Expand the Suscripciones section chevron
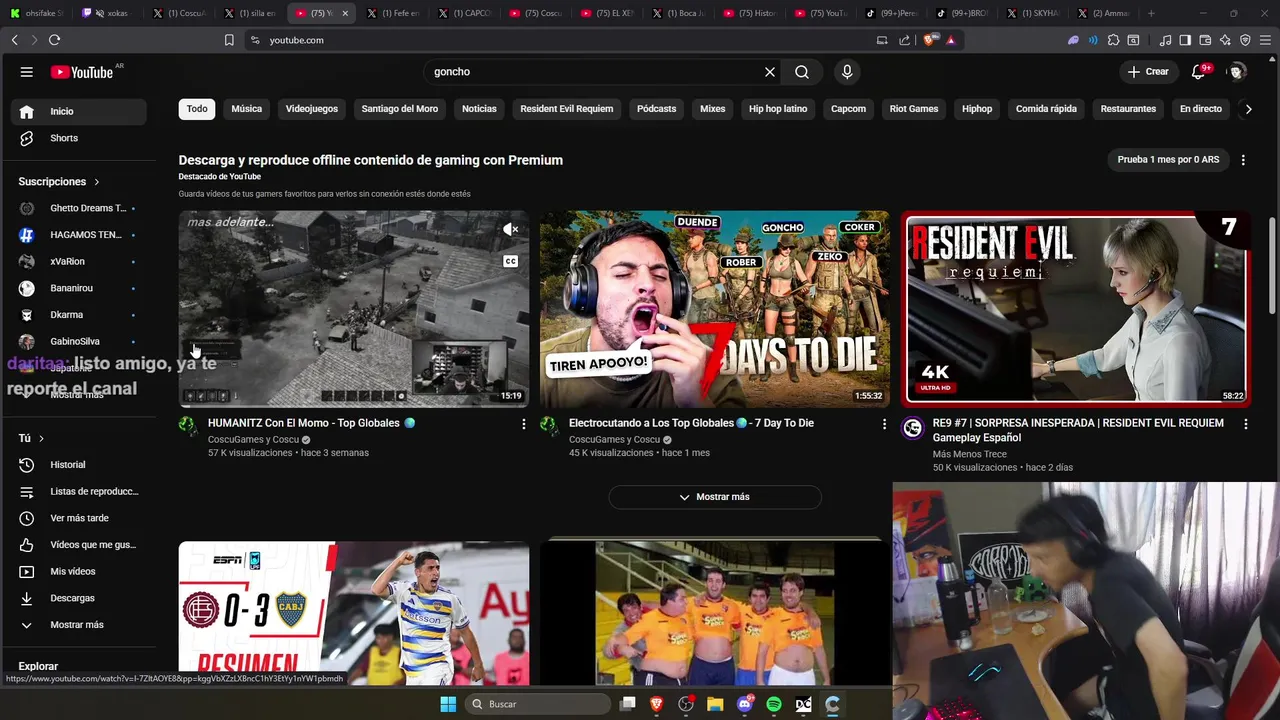The width and height of the screenshot is (1280, 720). pos(97,182)
